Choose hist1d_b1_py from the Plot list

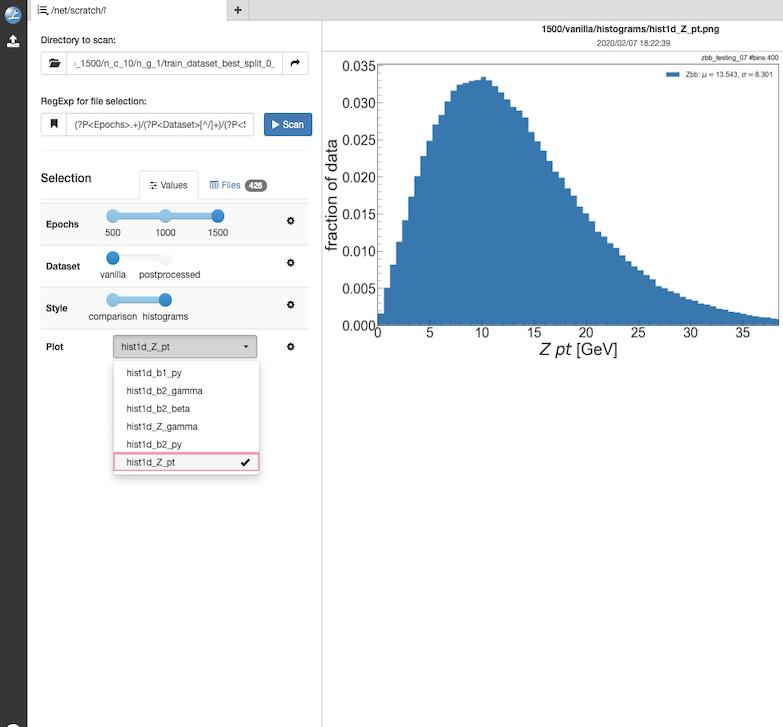tap(153, 373)
